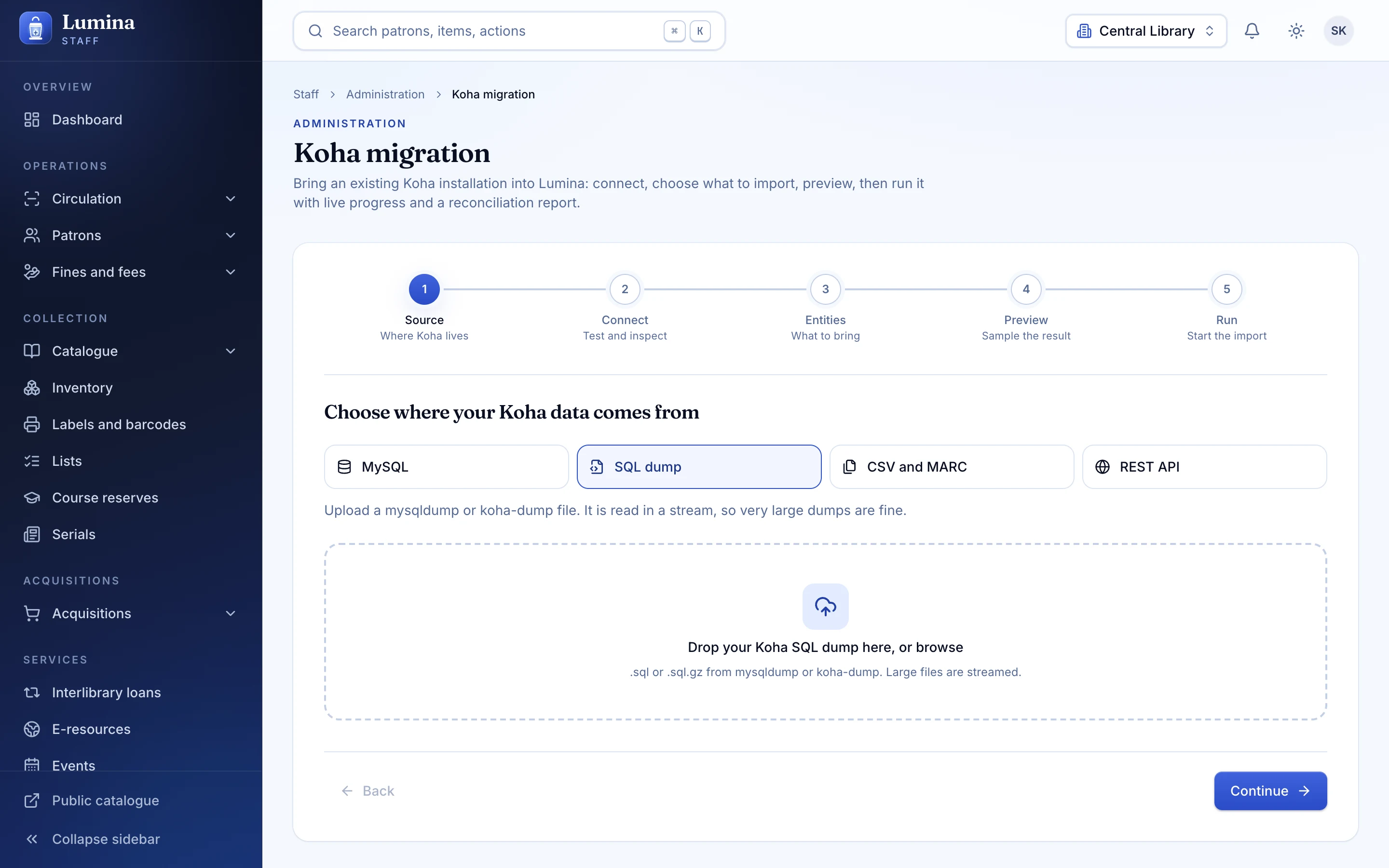Toggle the light/dark theme sun icon
Image resolution: width=1389 pixels, height=868 pixels.
click(x=1296, y=31)
